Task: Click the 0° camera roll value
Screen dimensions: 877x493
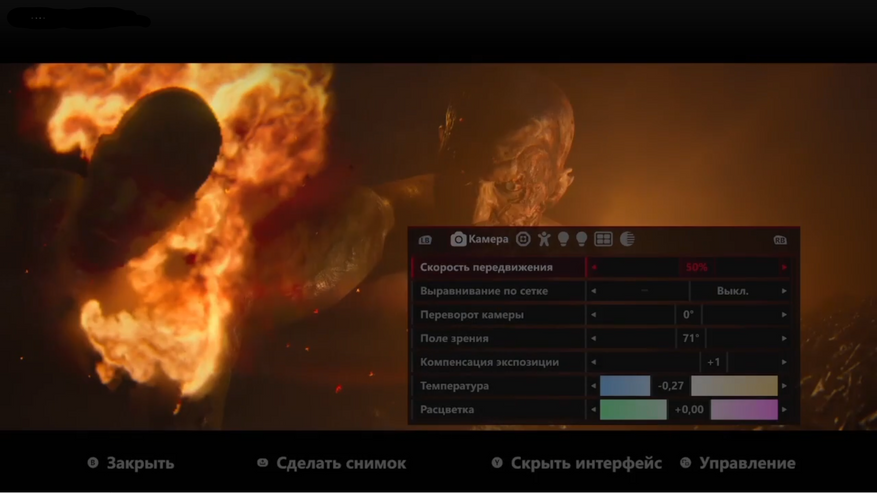Action: [688, 314]
